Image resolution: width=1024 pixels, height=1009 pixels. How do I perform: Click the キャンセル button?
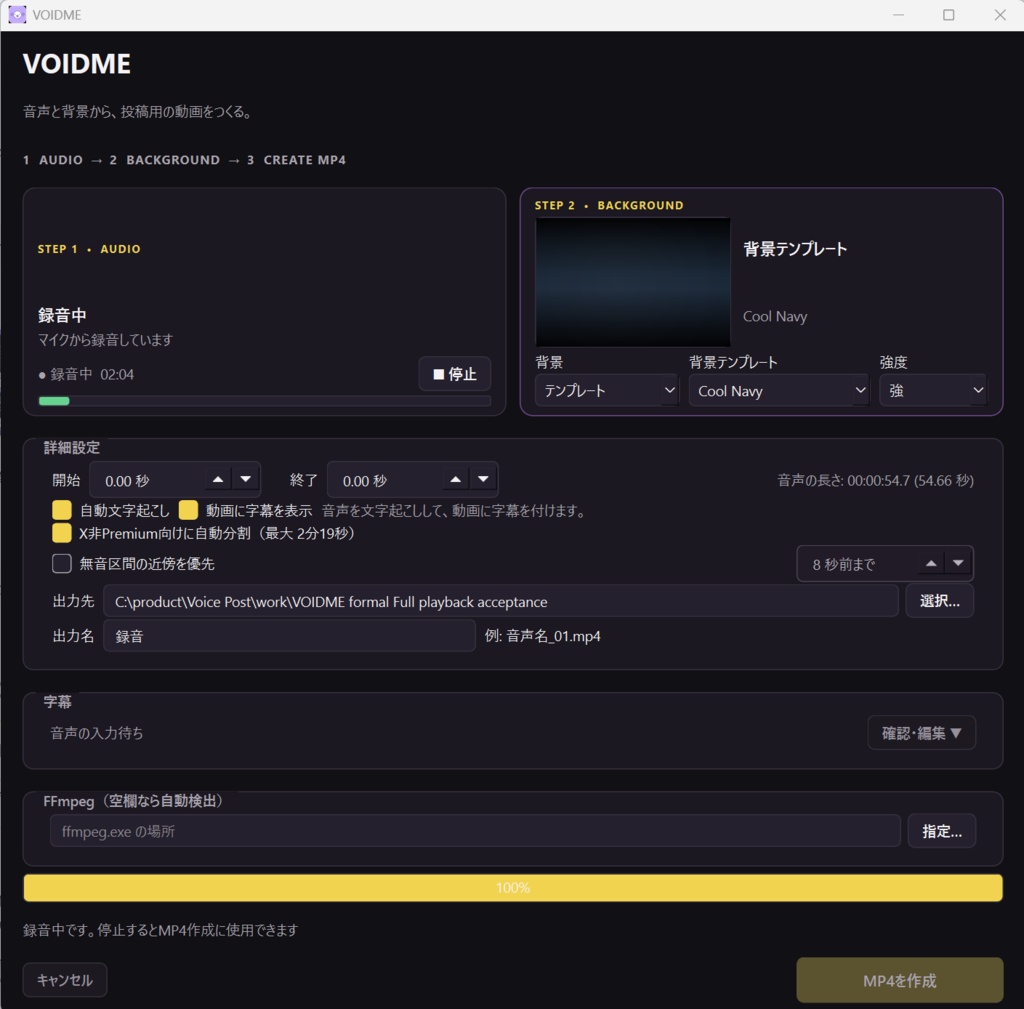65,980
